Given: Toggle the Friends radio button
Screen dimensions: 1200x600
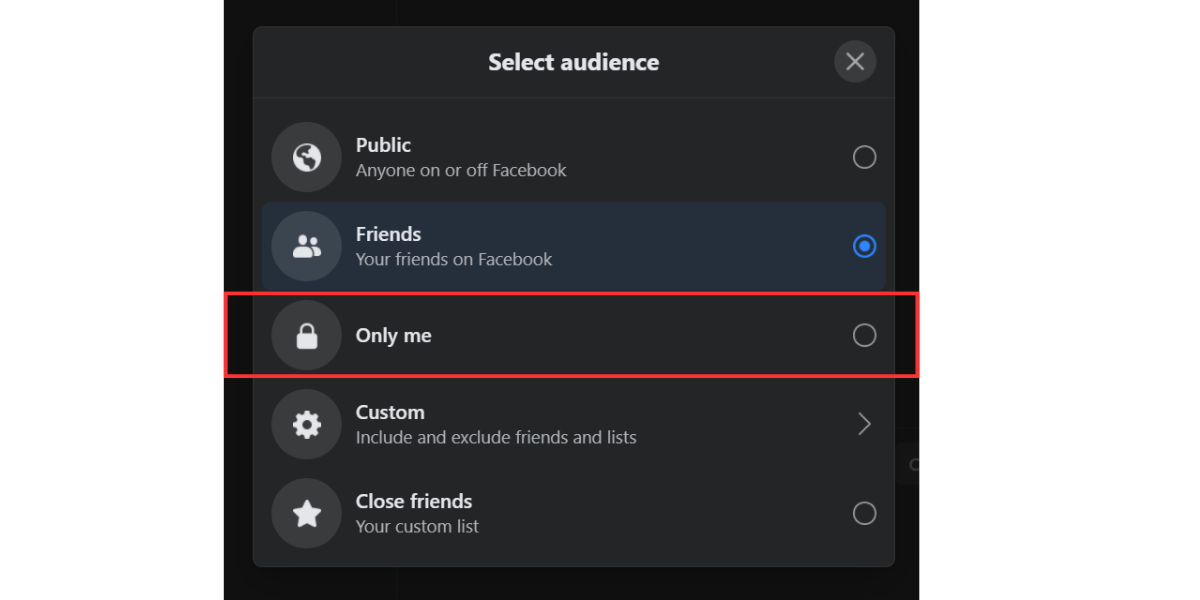Looking at the screenshot, I should 864,246.
